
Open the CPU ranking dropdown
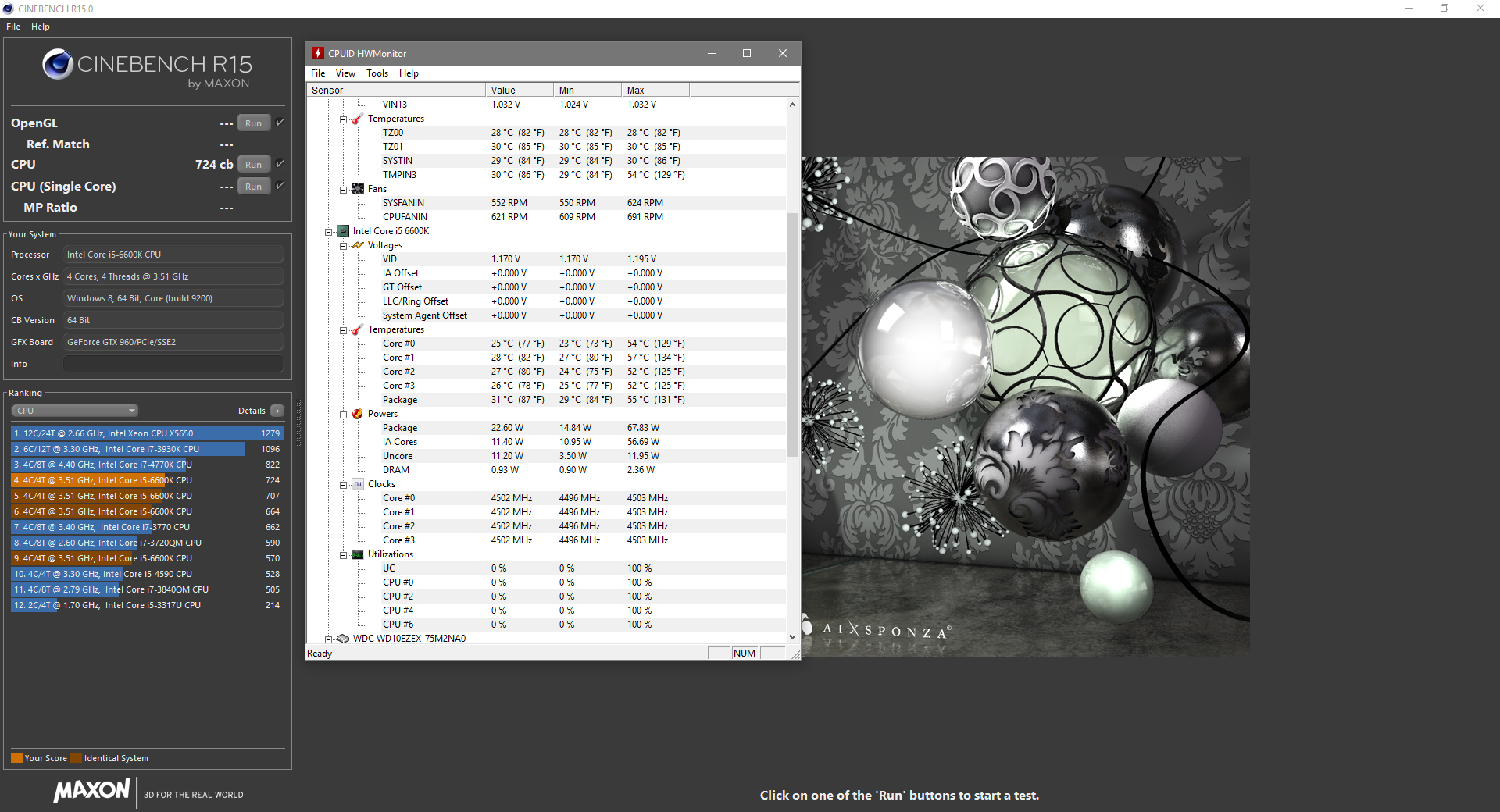[75, 411]
